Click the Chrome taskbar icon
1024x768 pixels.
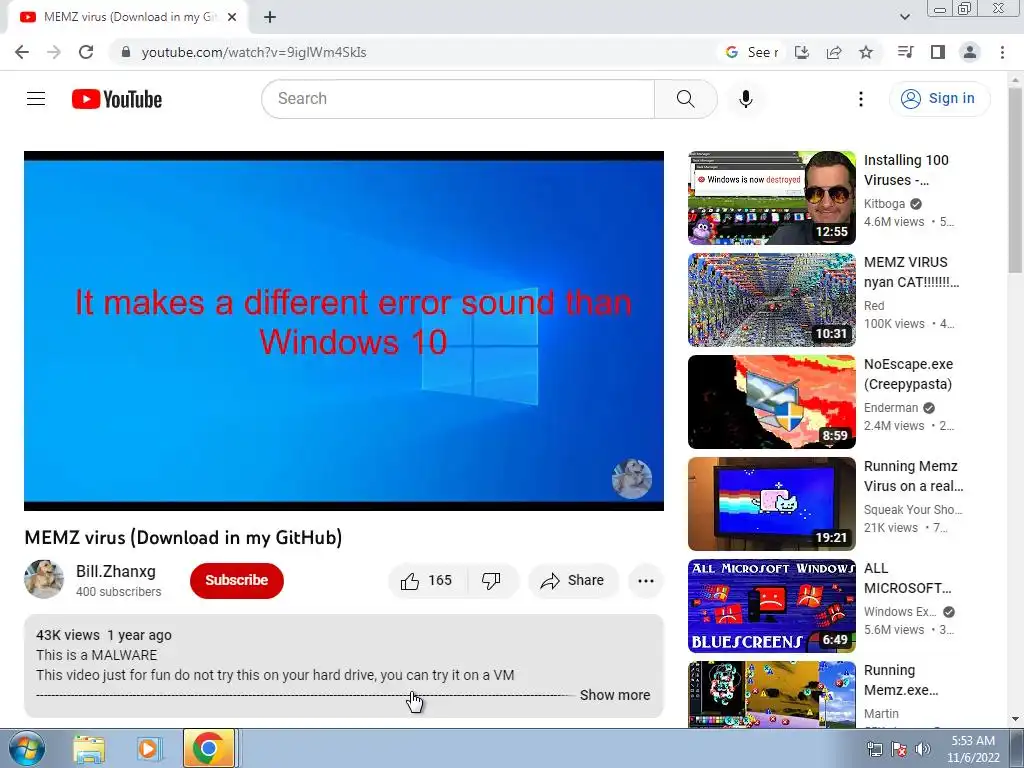[x=209, y=748]
